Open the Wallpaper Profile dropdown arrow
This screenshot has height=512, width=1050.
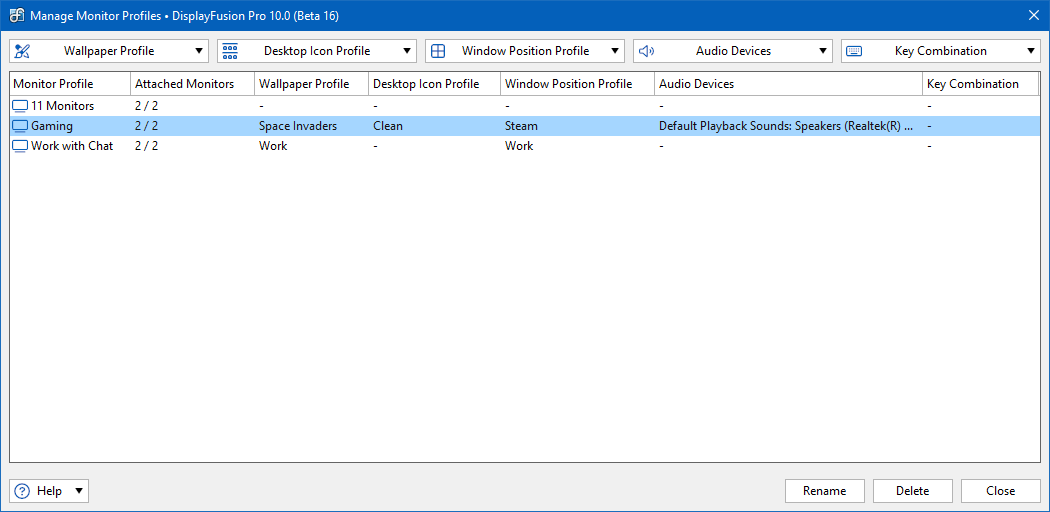click(x=198, y=51)
